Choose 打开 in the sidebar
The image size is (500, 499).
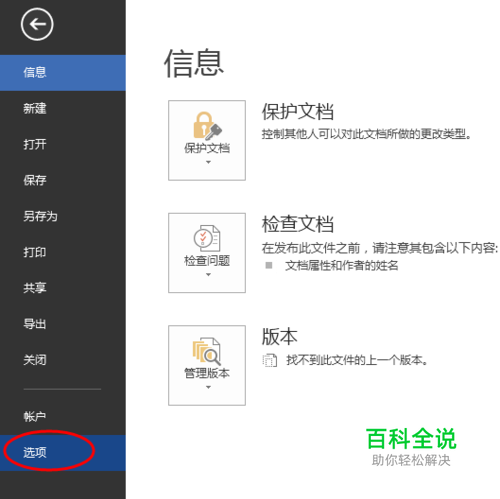[63, 144]
